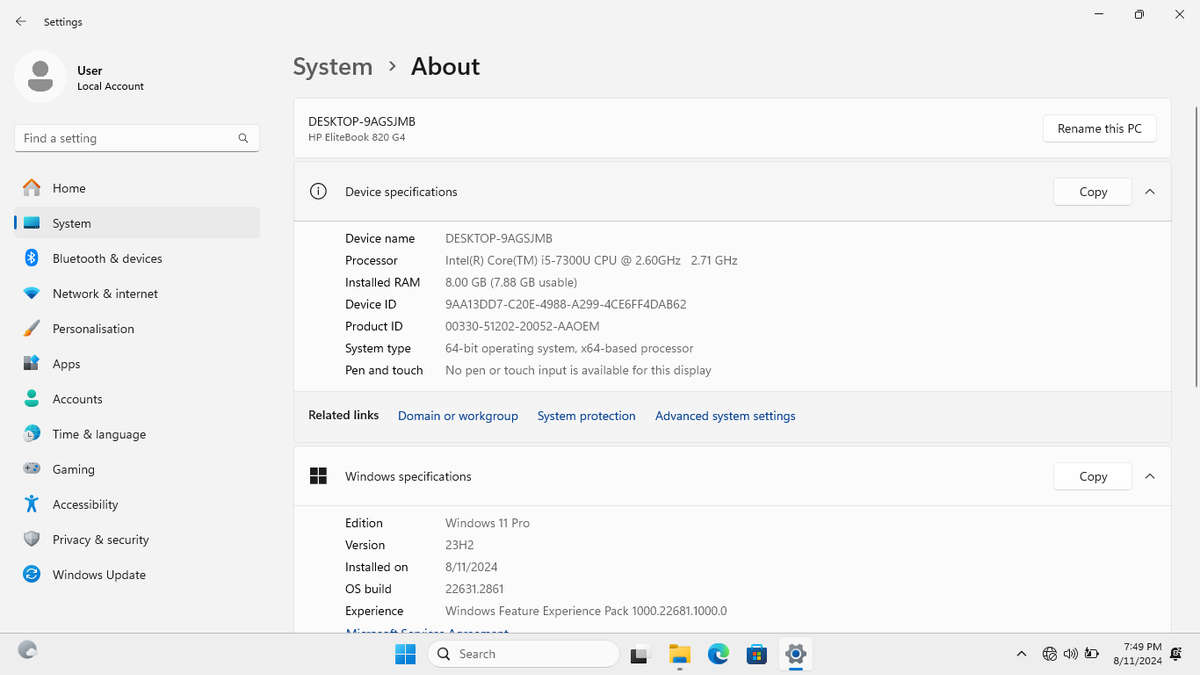The image size is (1200, 675).
Task: Select Gaming in the sidebar
Action: click(x=73, y=470)
